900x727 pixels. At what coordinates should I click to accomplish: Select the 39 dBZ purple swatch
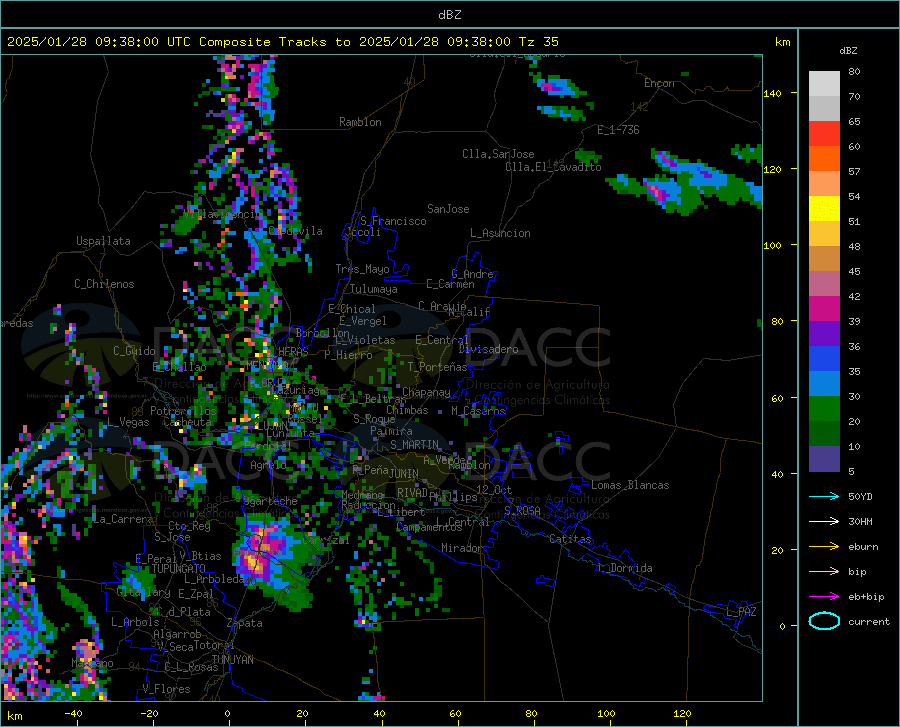(x=824, y=334)
